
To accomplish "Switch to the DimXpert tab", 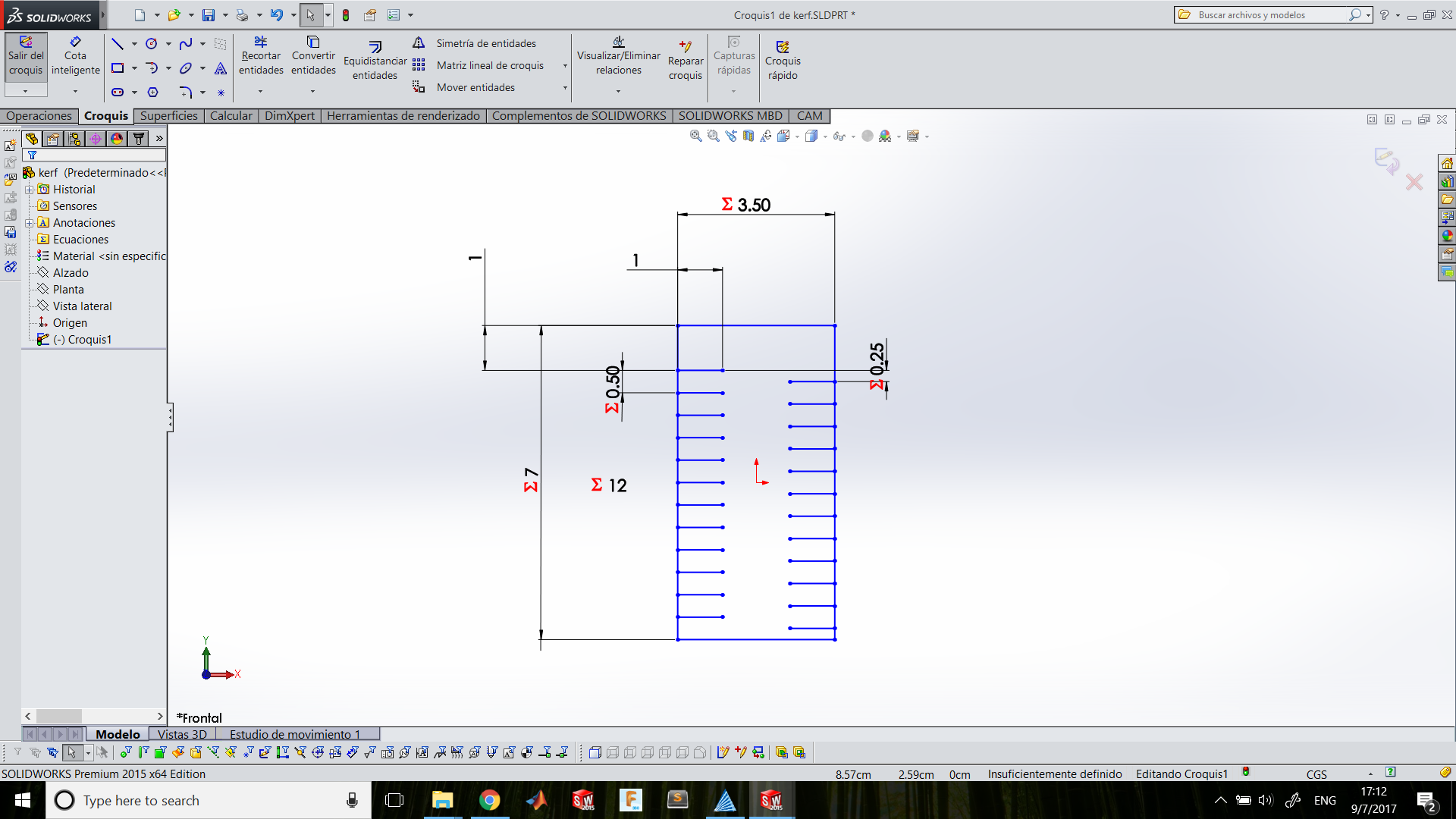I will (290, 115).
